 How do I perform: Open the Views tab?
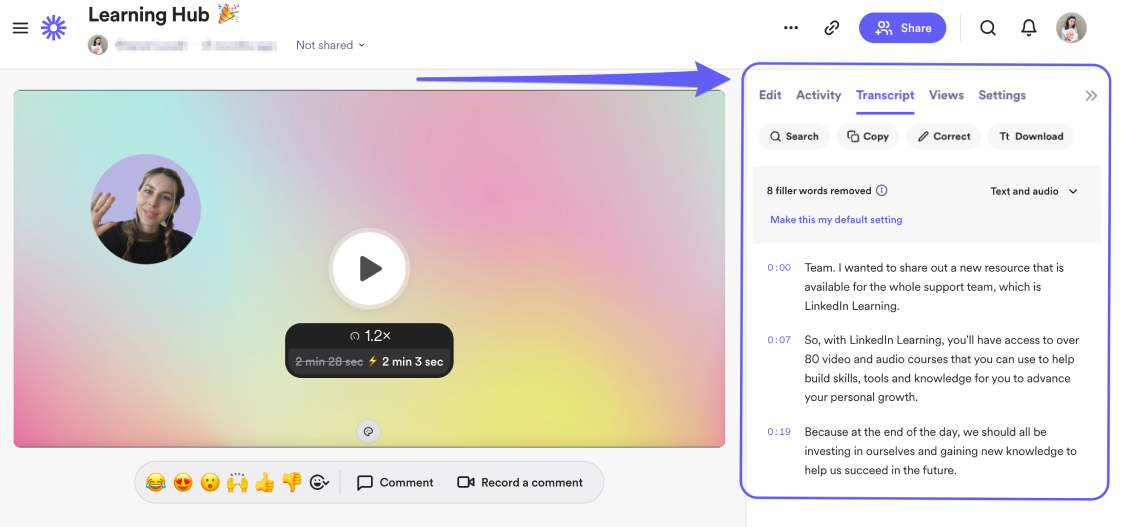tap(946, 95)
